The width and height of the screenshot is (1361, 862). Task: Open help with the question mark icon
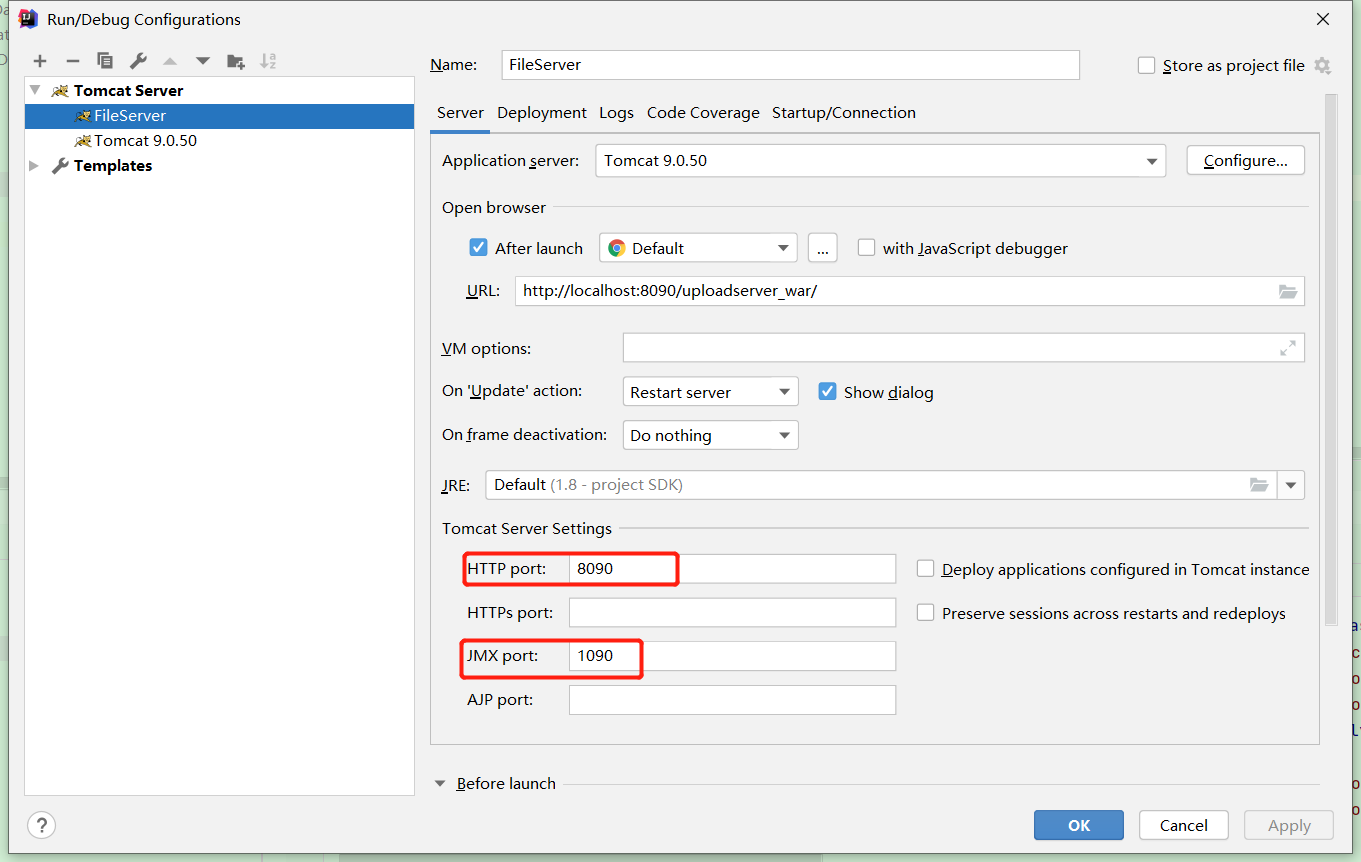click(41, 825)
